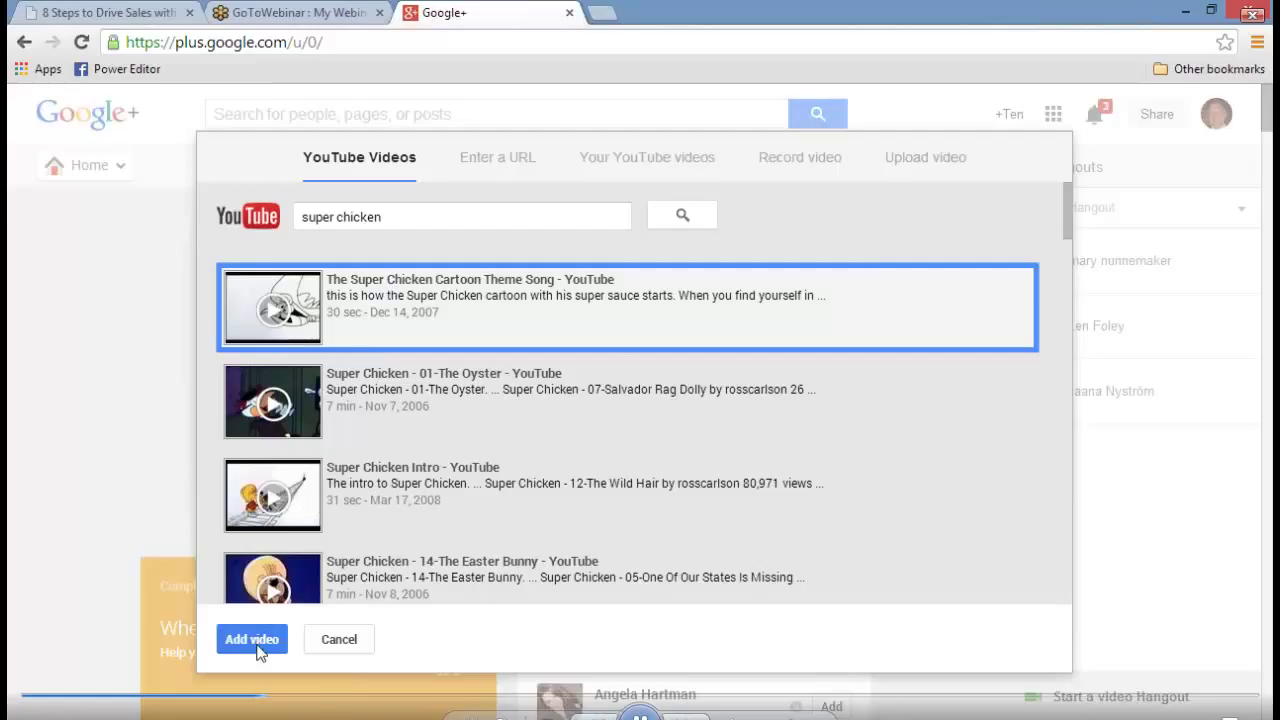Switch to the Record video tab
This screenshot has height=720, width=1280.
click(x=800, y=157)
